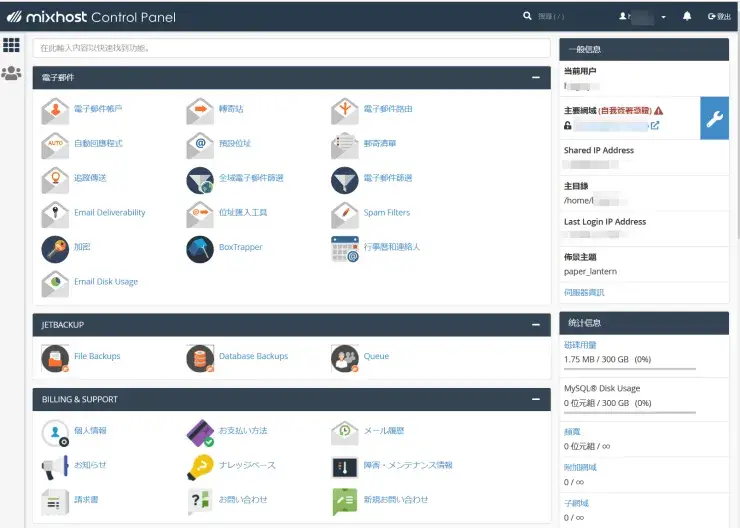Viewport: 740px width, 528px height.
Task: Open the 個人情報 personal info icon
Action: [55, 433]
